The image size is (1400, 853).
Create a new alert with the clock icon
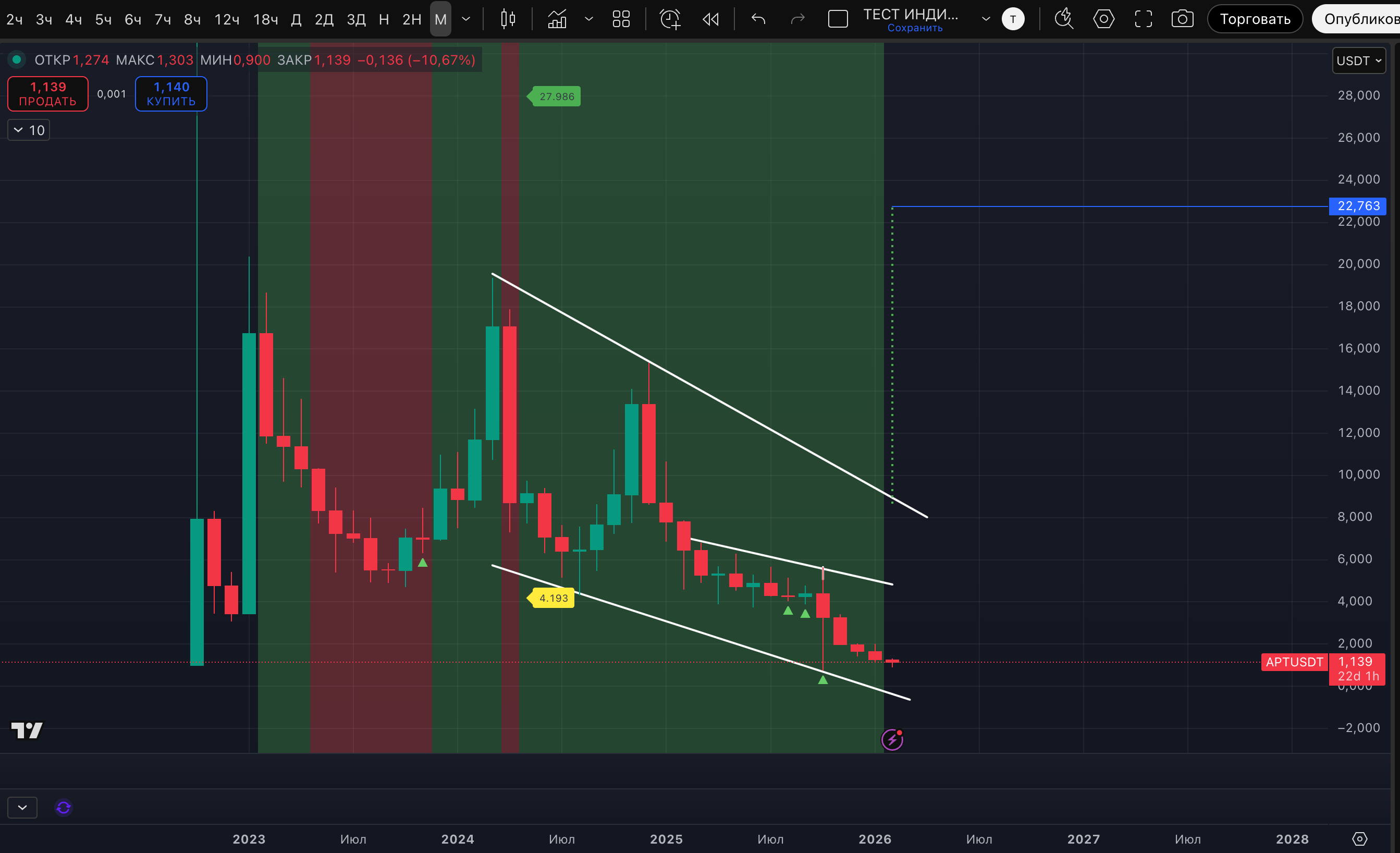pos(670,19)
